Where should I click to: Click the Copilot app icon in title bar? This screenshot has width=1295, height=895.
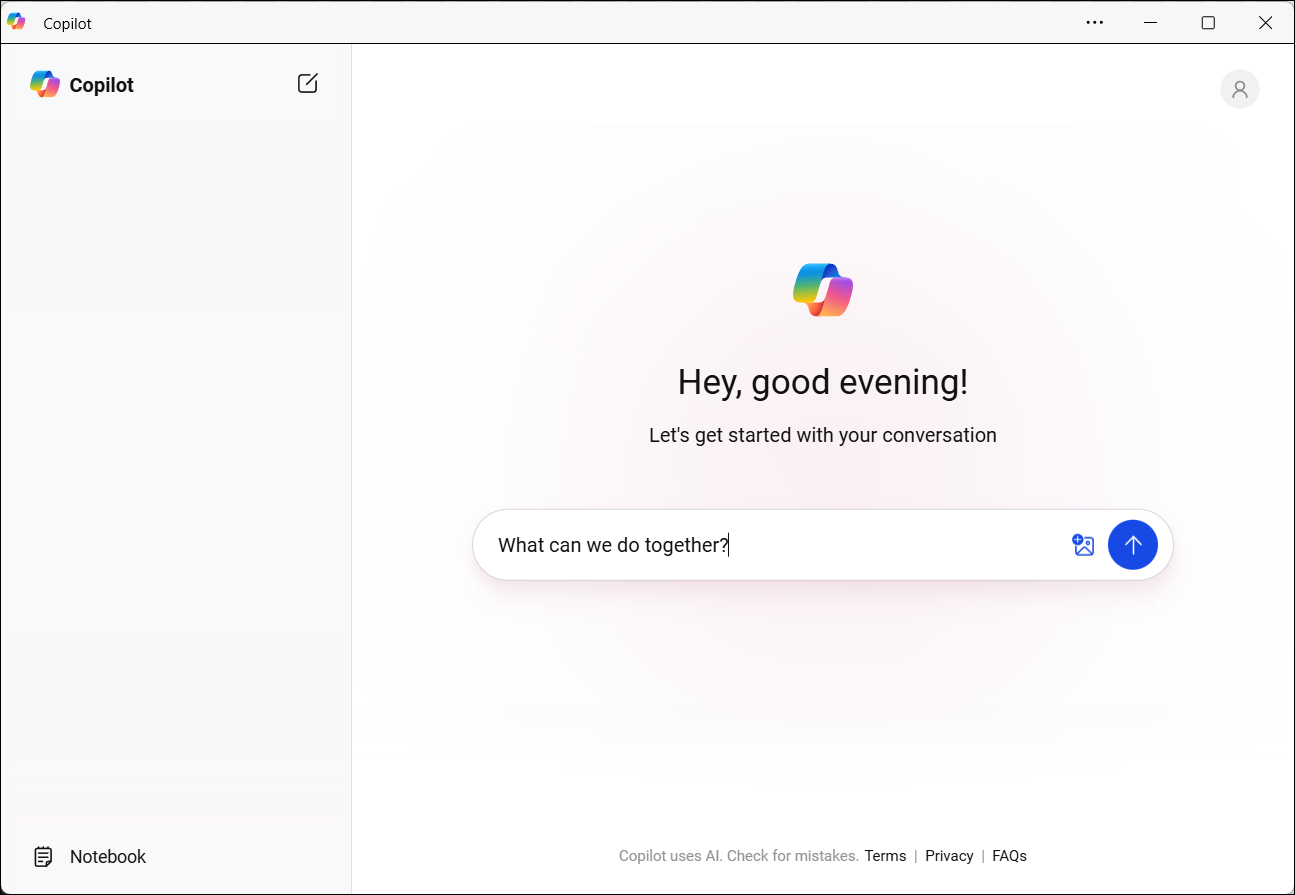coord(16,22)
